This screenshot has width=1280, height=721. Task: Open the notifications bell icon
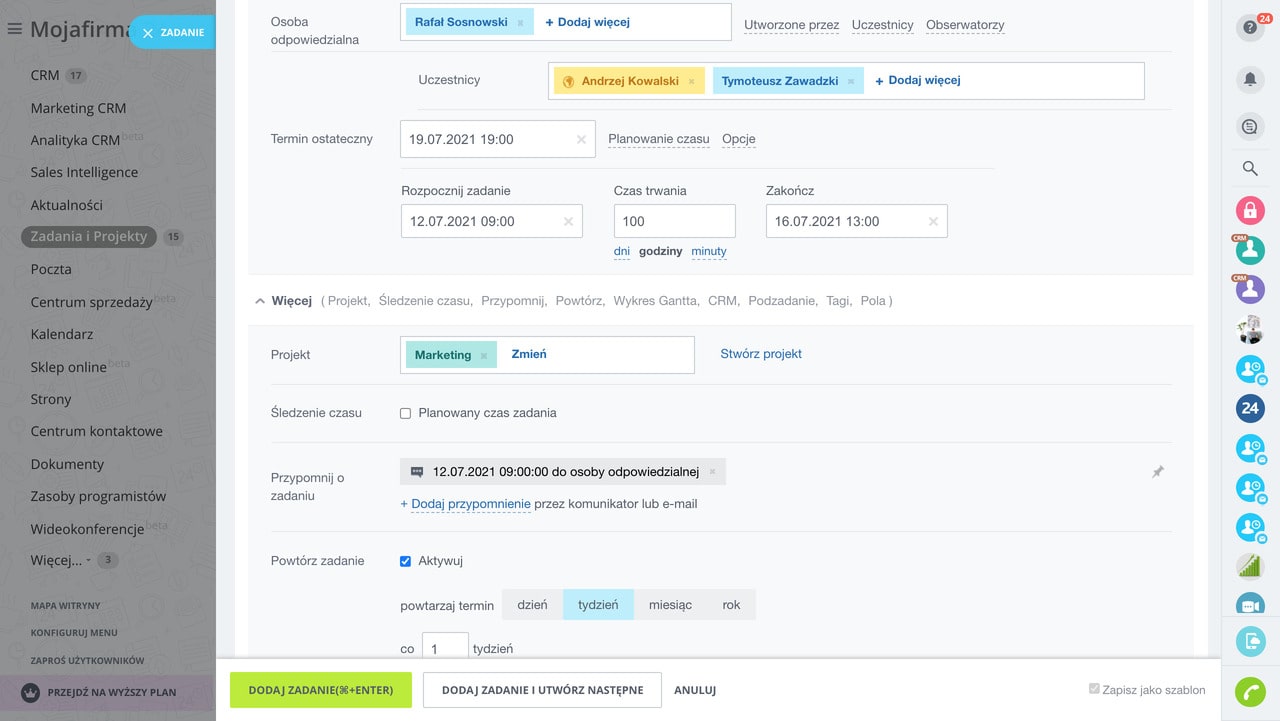(x=1249, y=79)
